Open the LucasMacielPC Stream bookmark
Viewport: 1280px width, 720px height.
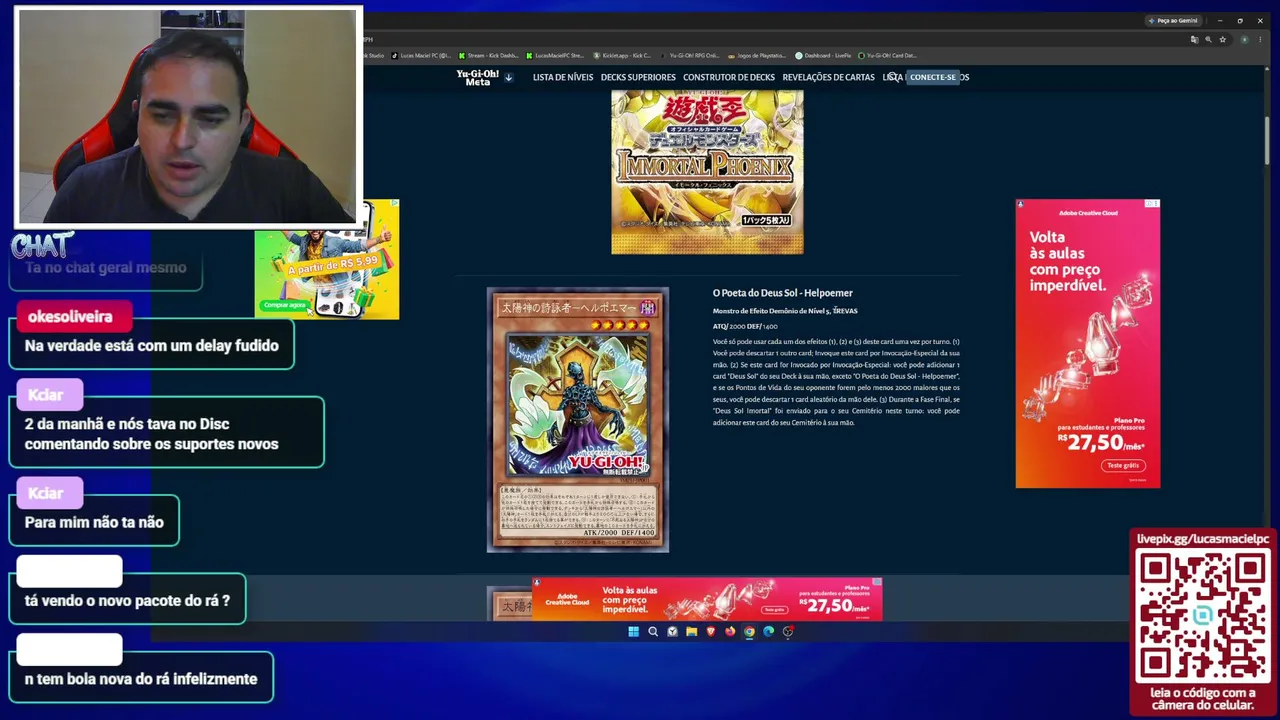555,56
